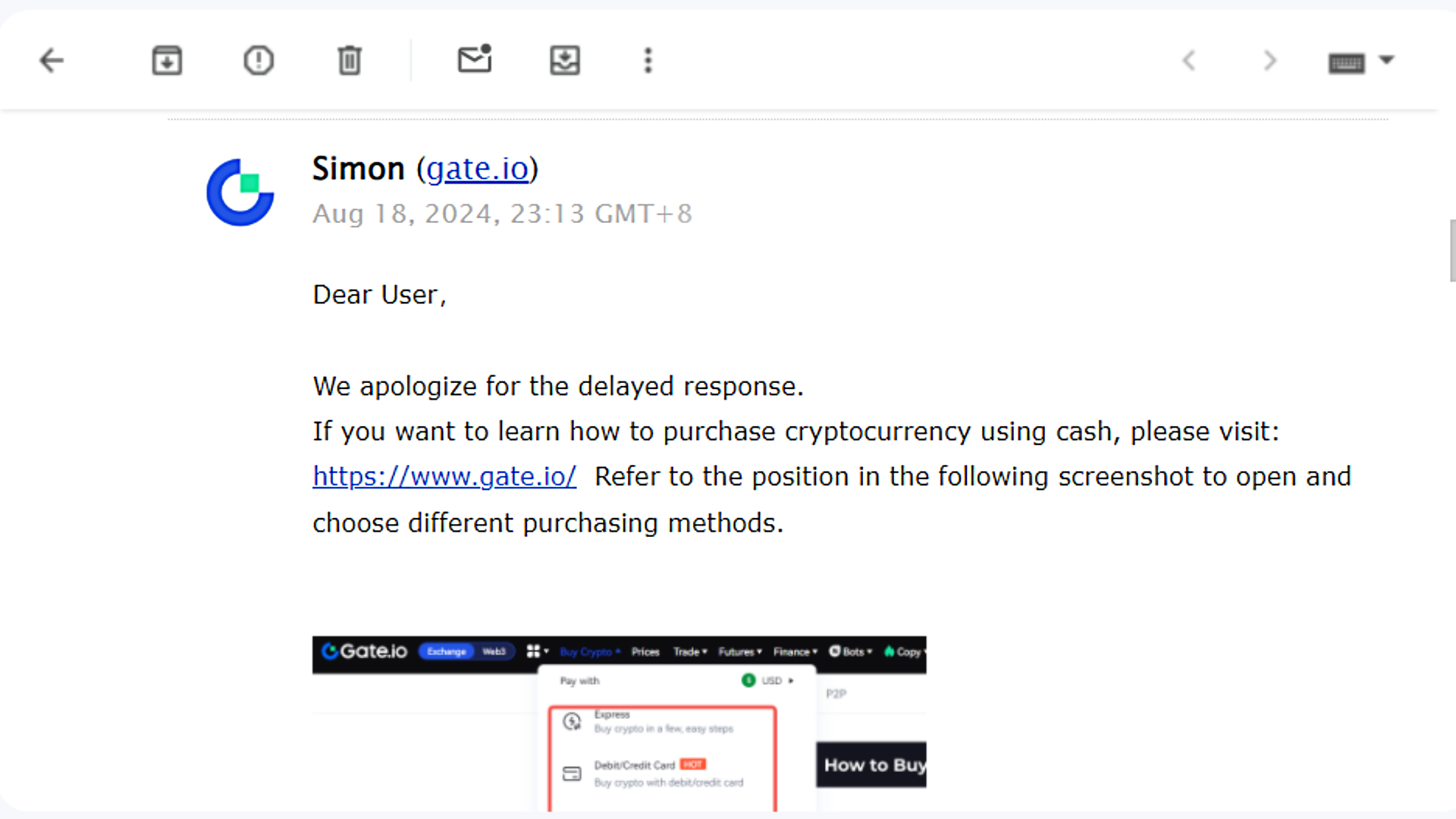The width and height of the screenshot is (1456, 819).
Task: Delete the email
Action: [348, 60]
